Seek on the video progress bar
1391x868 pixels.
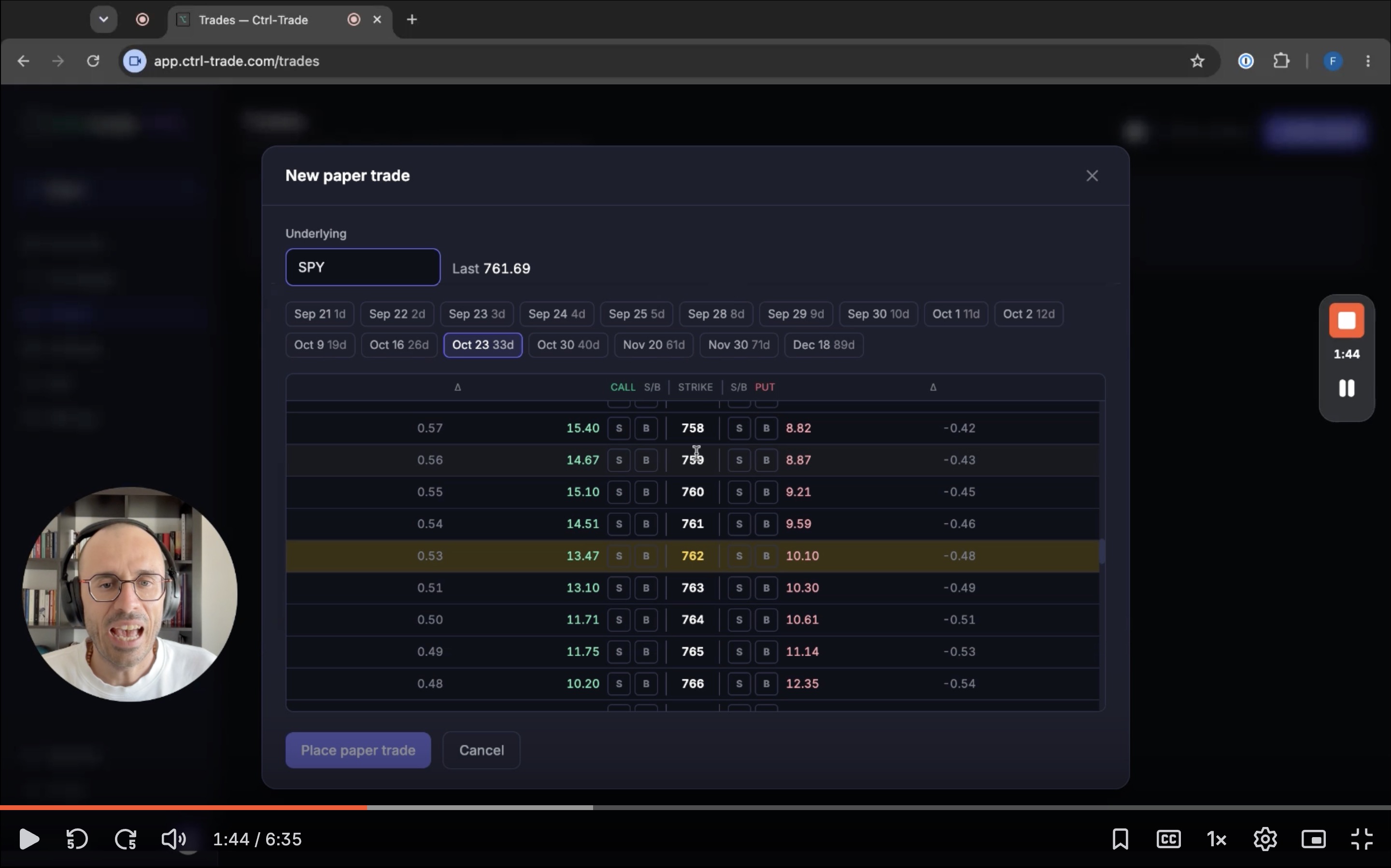(x=695, y=807)
